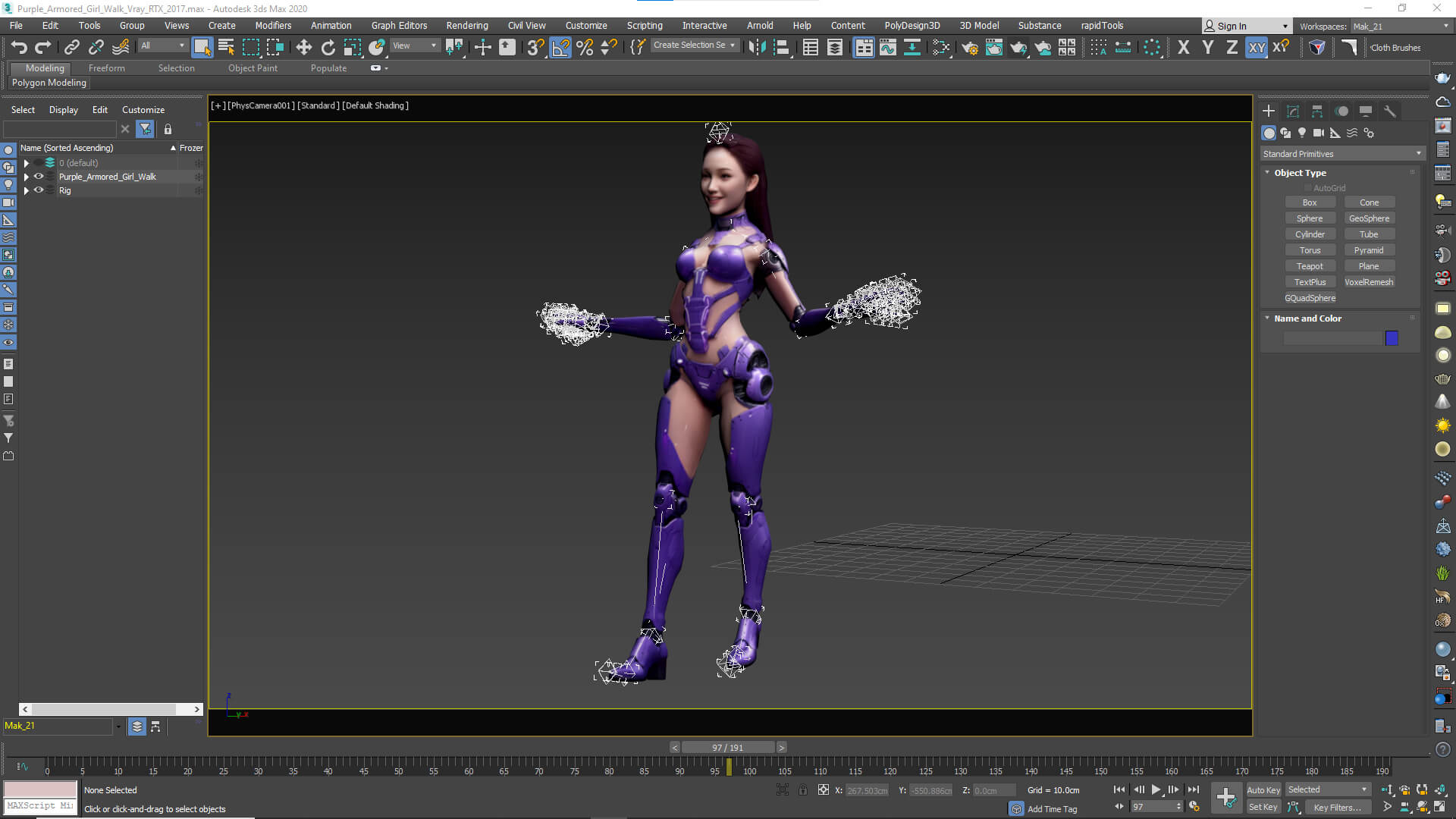This screenshot has width=1456, height=819.
Task: Toggle Angle Snap icon
Action: click(560, 47)
